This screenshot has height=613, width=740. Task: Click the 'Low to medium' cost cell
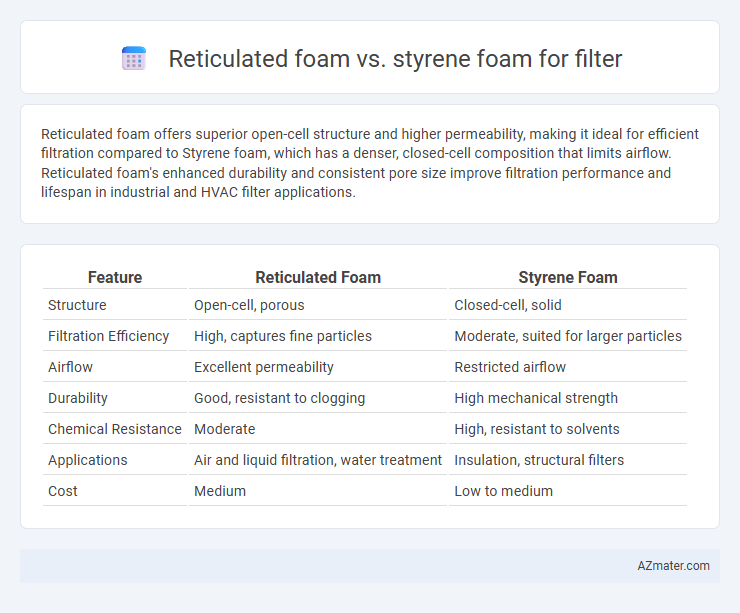503,491
